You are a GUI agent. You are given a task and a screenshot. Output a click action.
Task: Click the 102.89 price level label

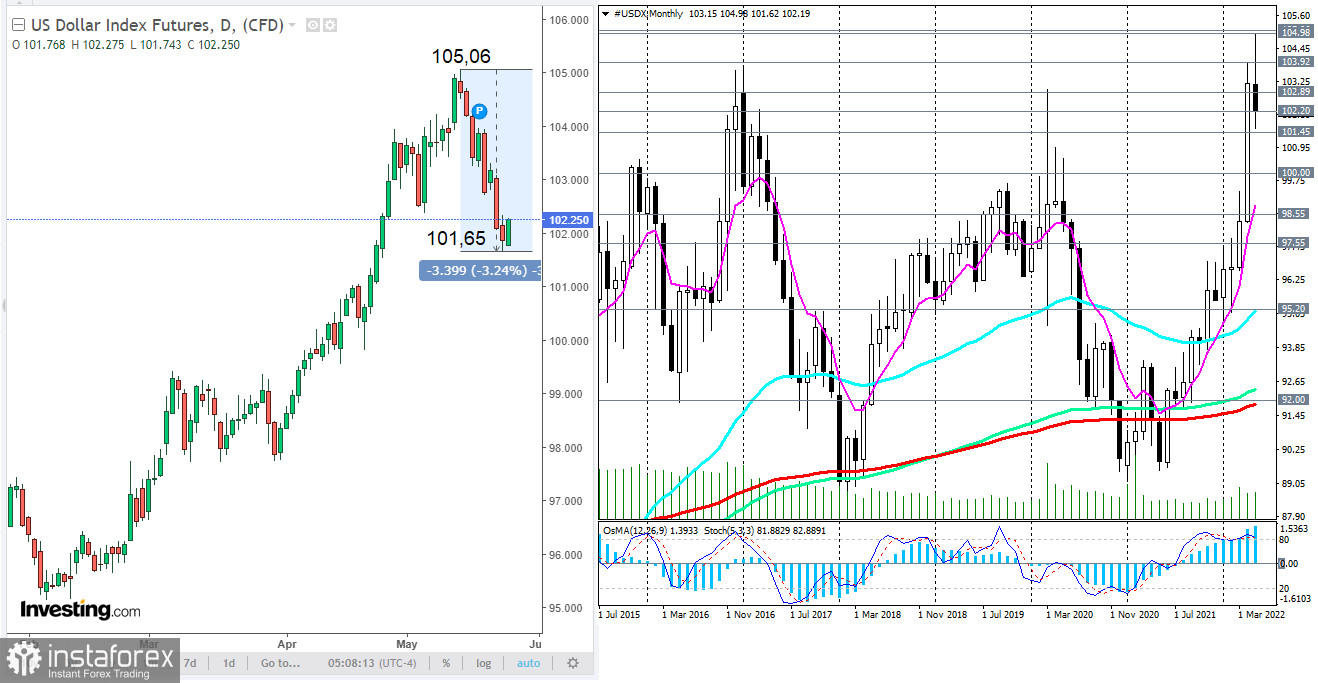coord(1296,91)
